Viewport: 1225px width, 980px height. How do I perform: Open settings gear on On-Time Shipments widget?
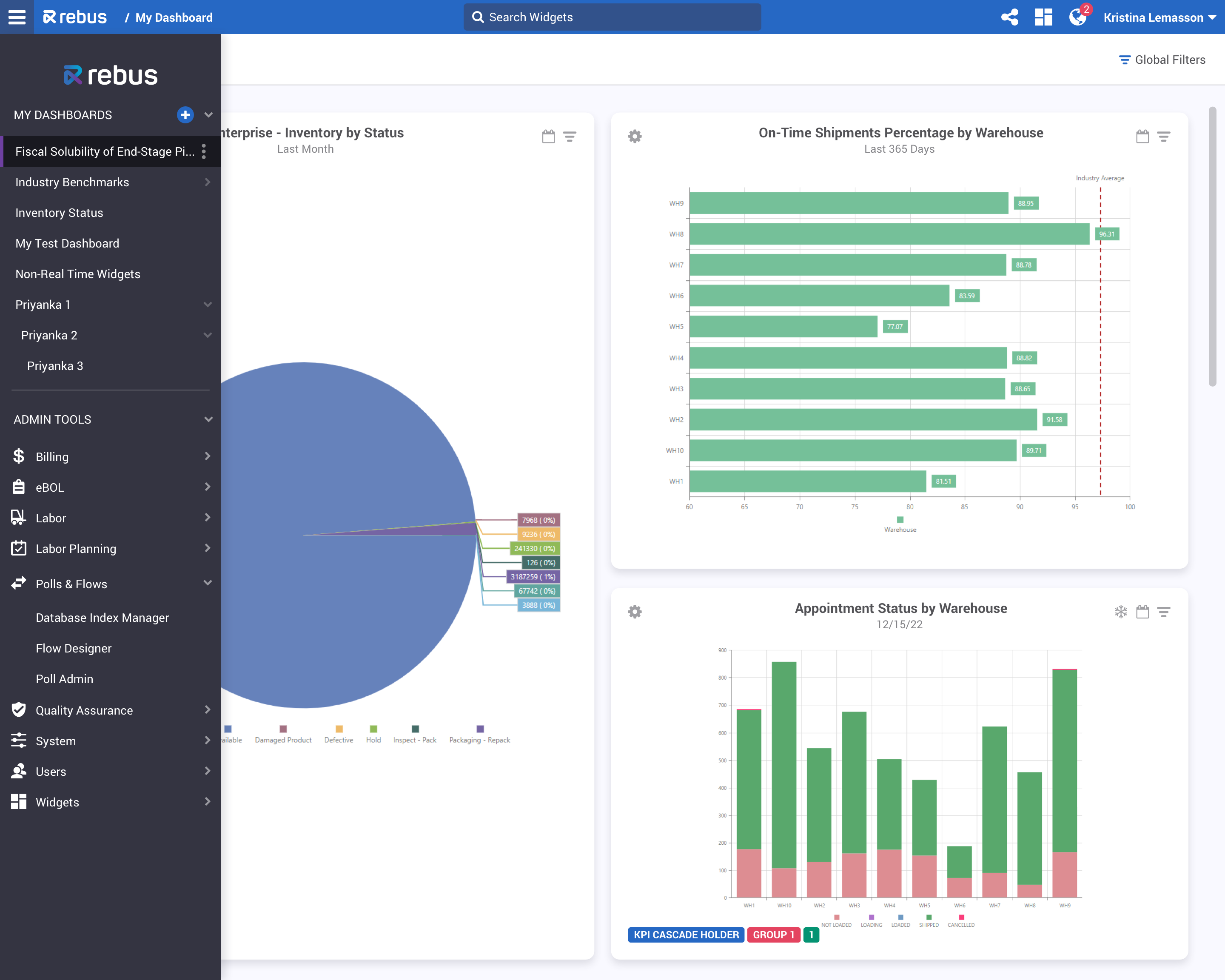tap(635, 137)
